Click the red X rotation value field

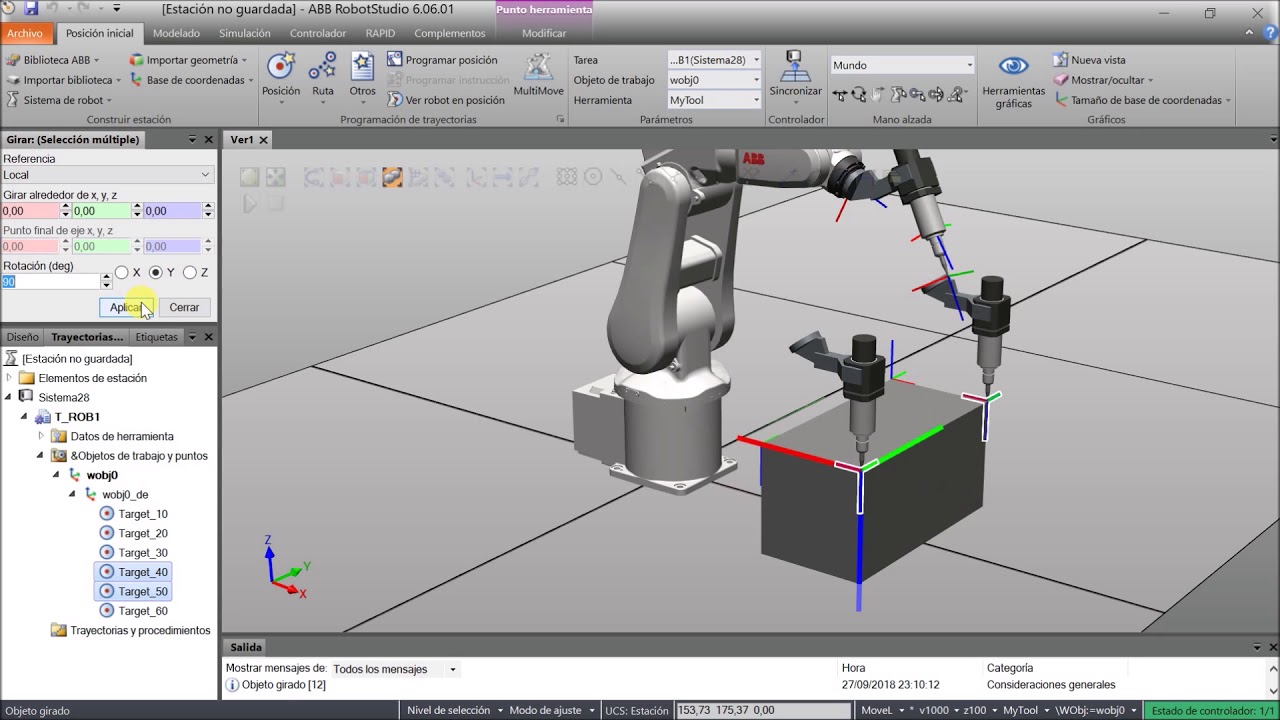click(30, 211)
